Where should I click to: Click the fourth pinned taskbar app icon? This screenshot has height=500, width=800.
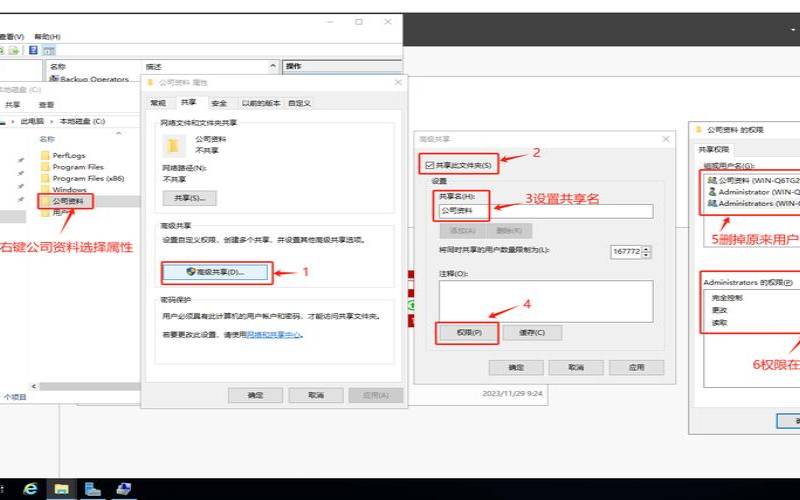click(x=123, y=489)
